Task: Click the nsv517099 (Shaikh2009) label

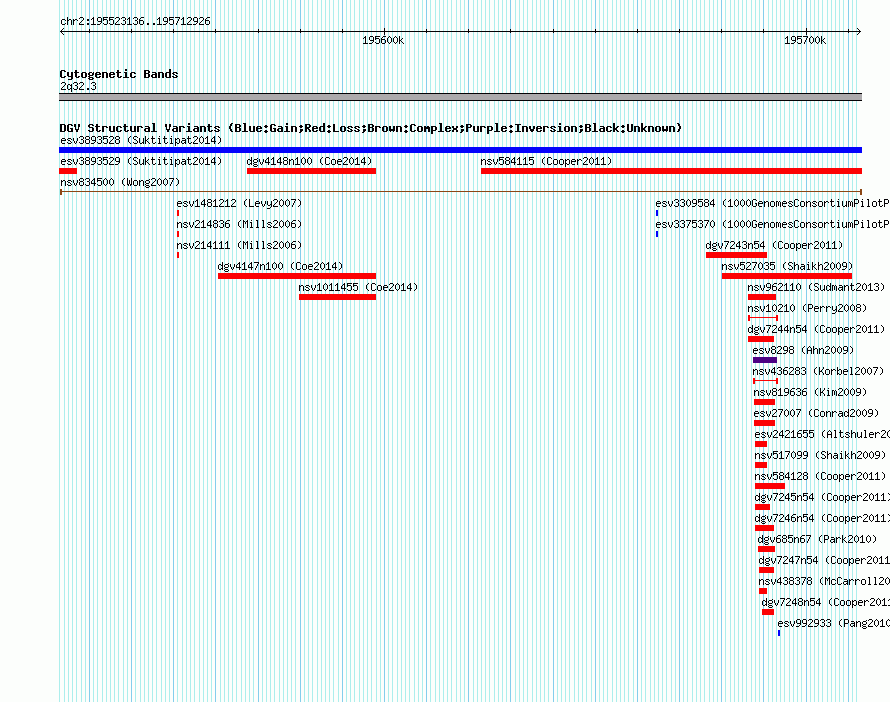Action: point(820,455)
